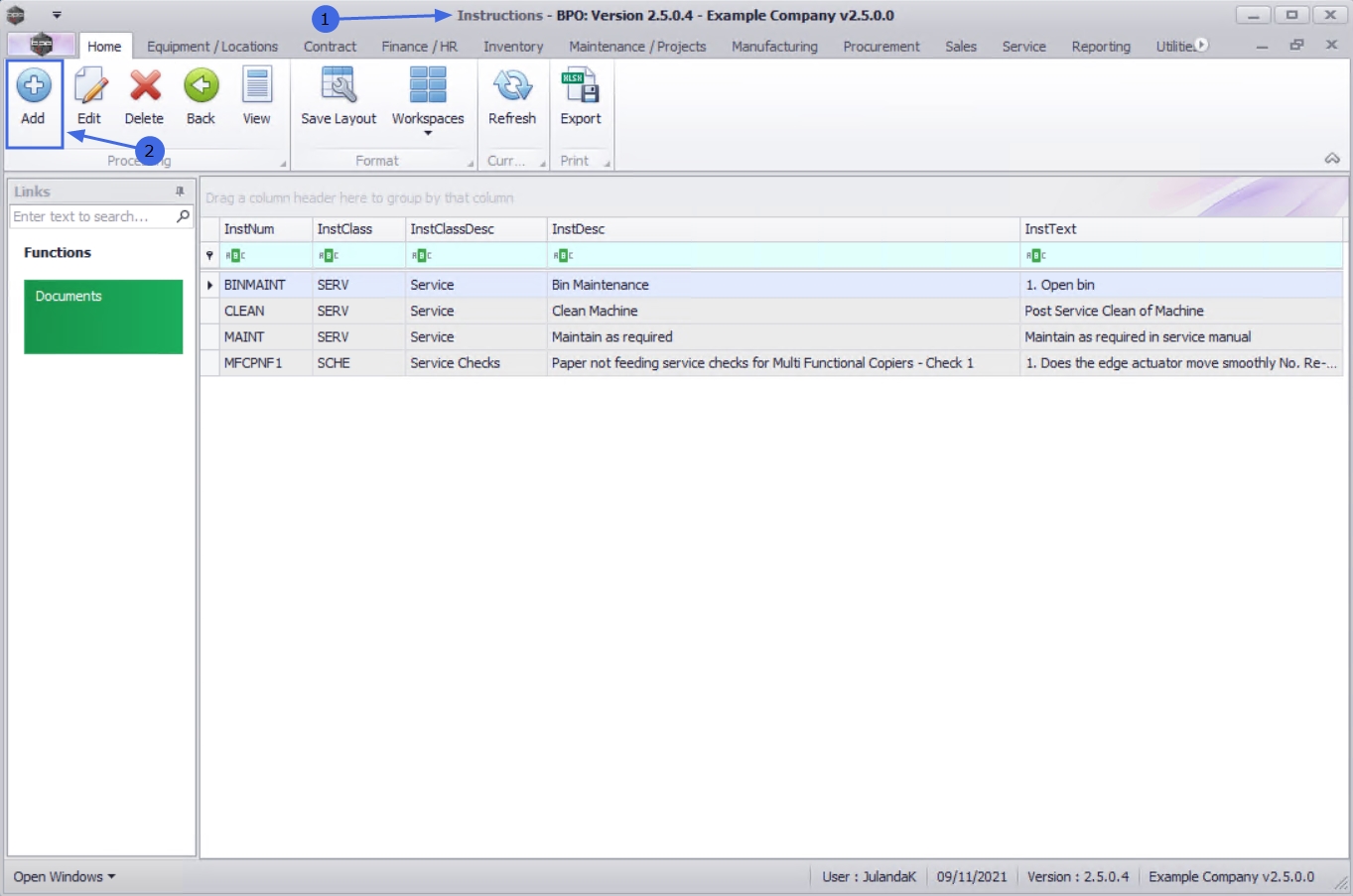Click the Version : 2.5.0.4 status entry
The height and width of the screenshot is (896, 1353).
[x=1078, y=876]
